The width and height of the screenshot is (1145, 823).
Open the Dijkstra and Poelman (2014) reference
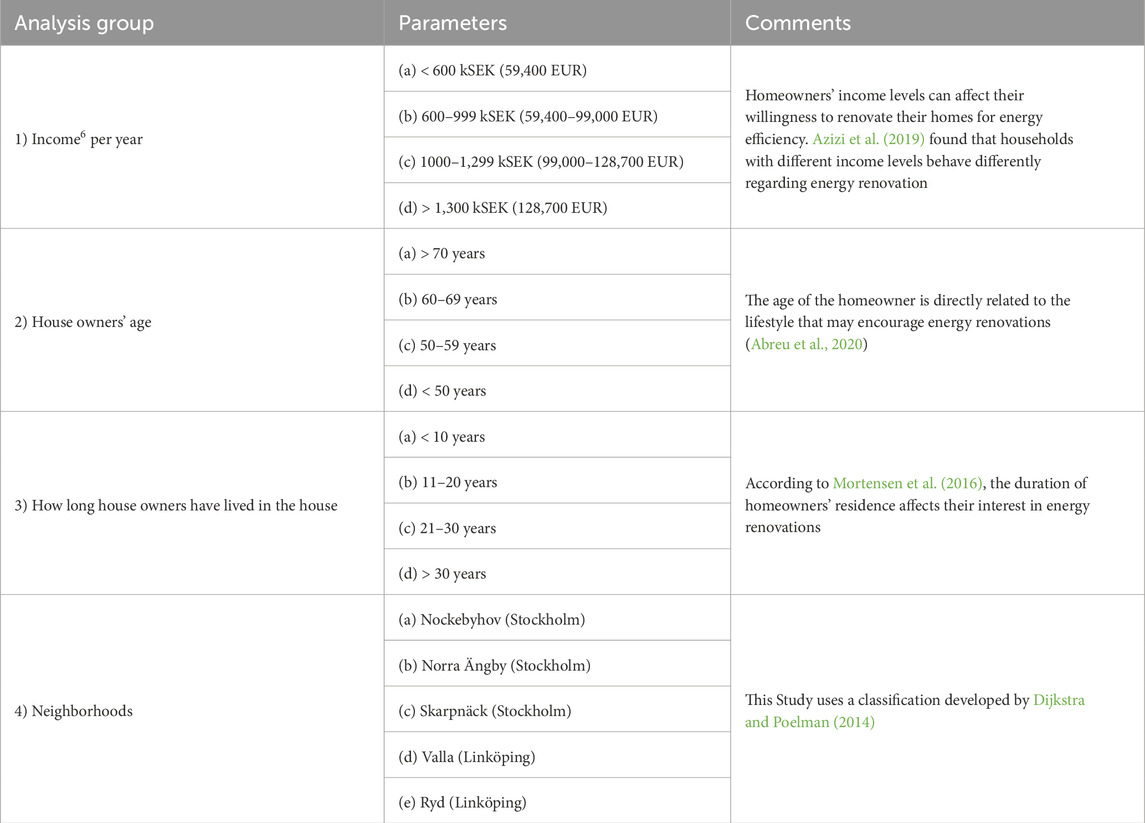pos(915,711)
